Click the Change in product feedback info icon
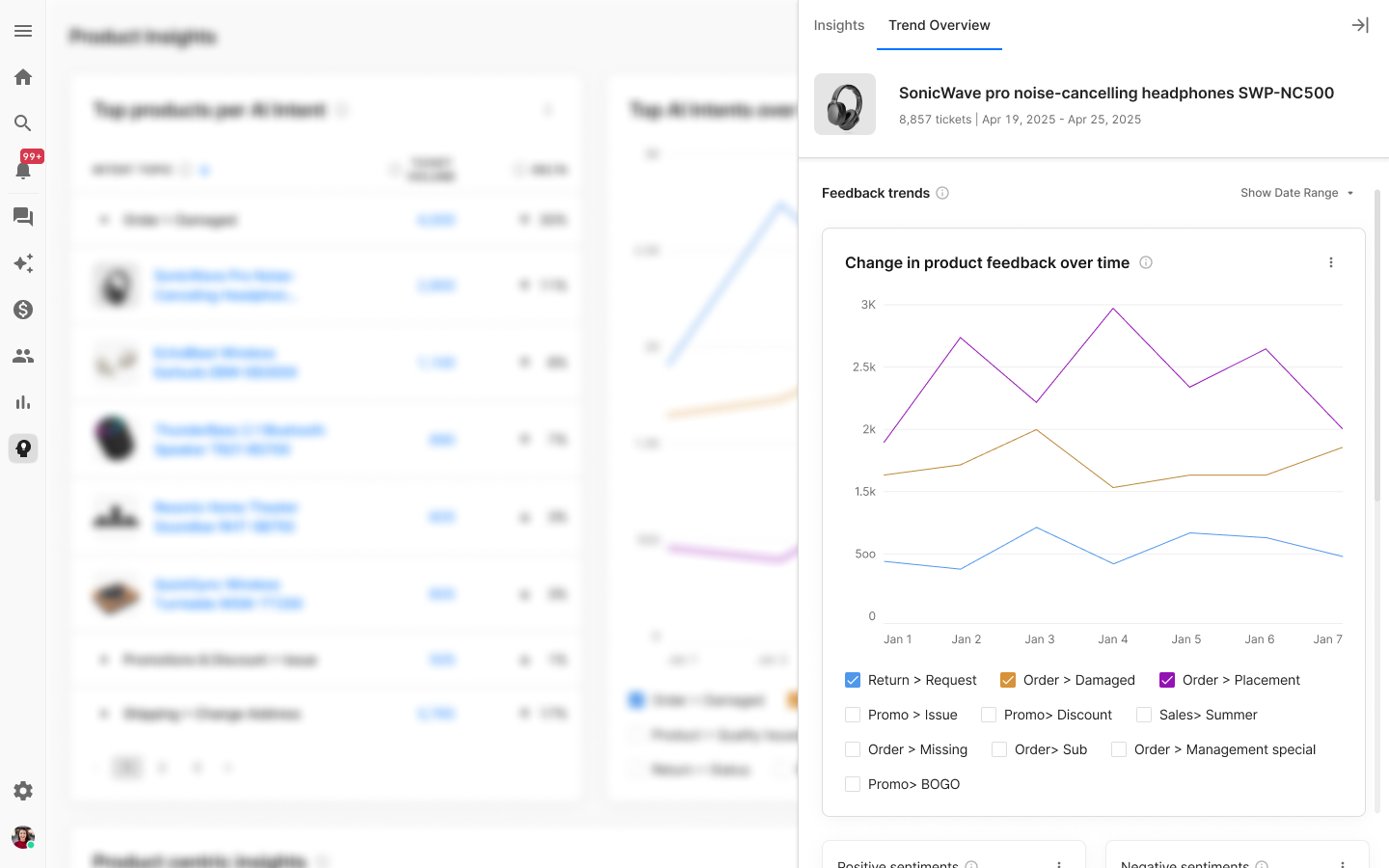The height and width of the screenshot is (868, 1389). coord(1145,261)
